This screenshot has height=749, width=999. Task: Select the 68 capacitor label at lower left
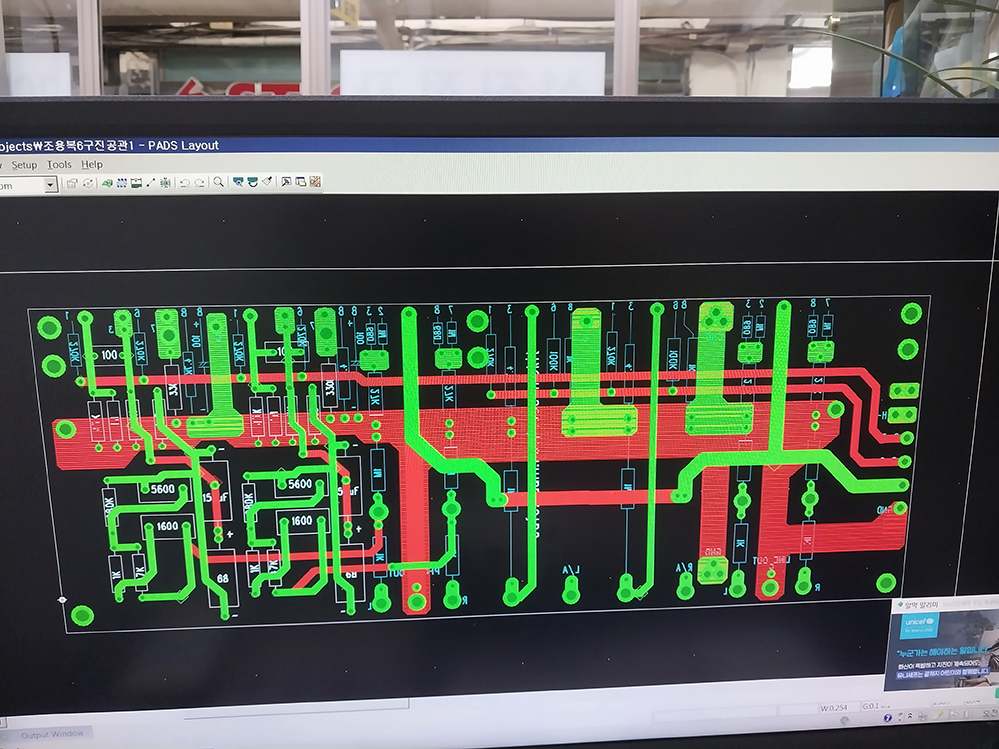point(222,579)
